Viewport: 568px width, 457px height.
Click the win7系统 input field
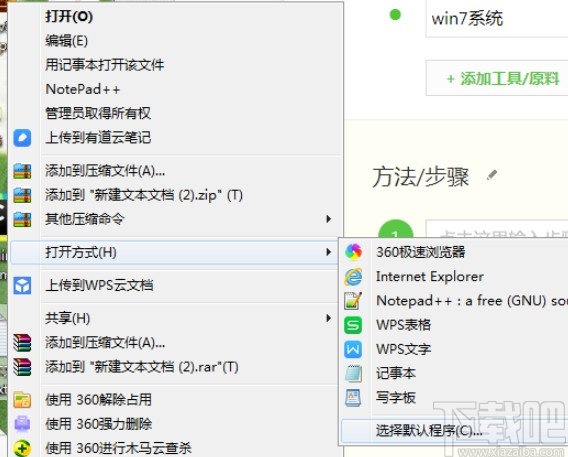point(497,18)
